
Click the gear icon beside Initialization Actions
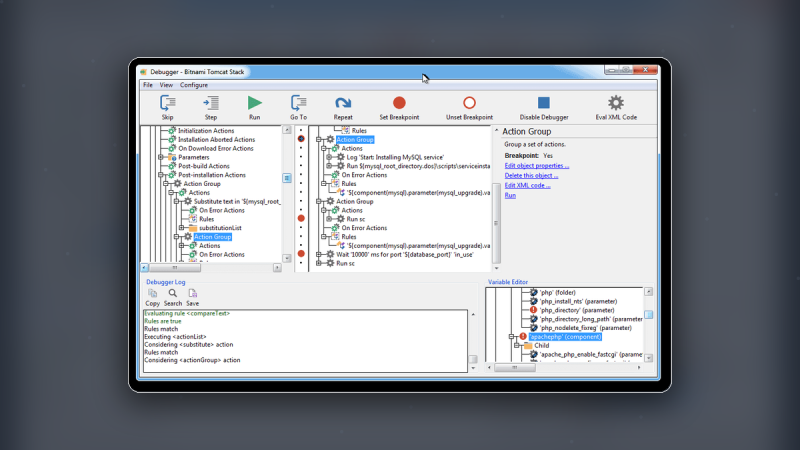click(x=172, y=131)
